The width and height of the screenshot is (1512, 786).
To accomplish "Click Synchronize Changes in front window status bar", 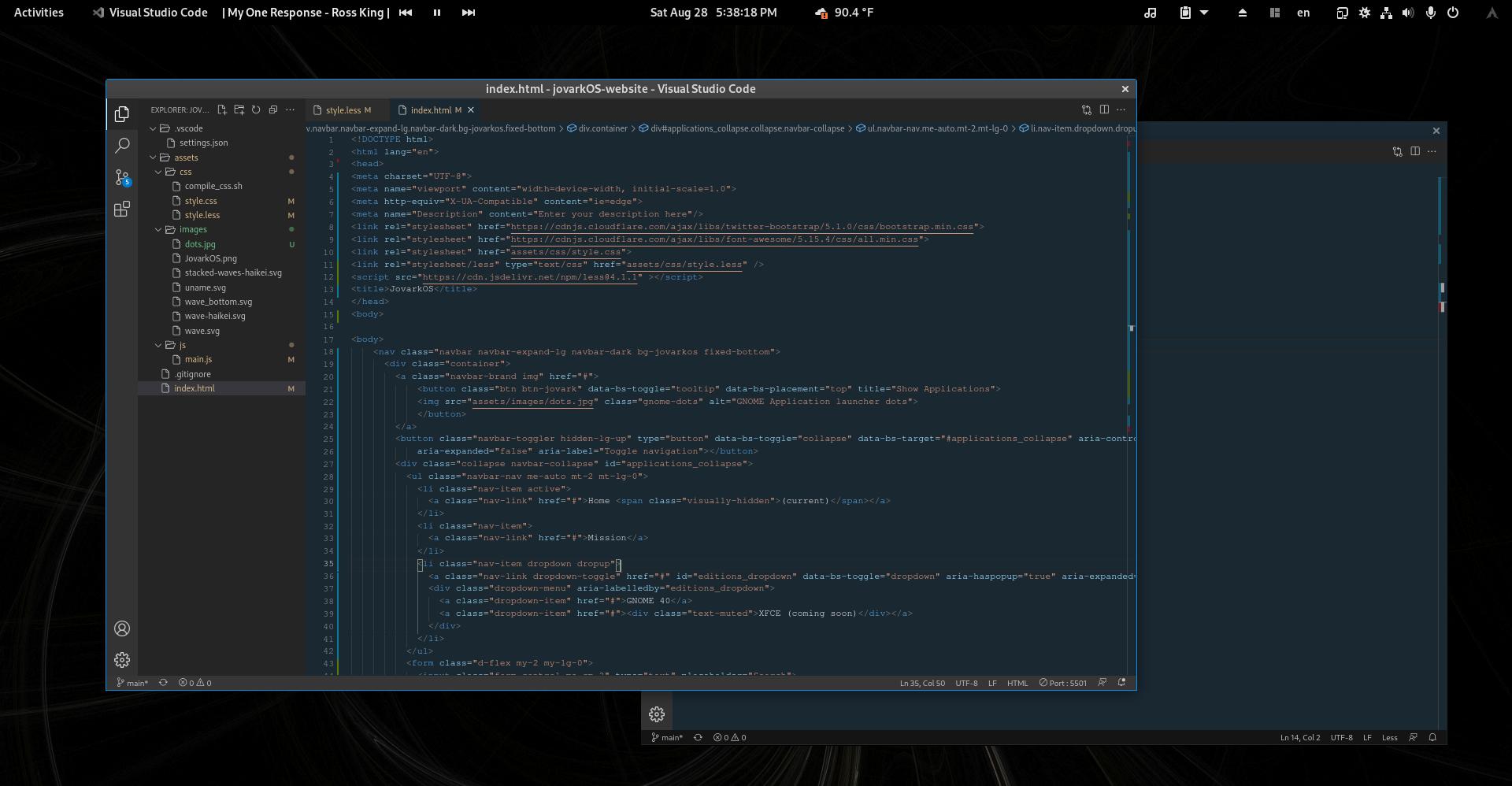I will click(163, 683).
